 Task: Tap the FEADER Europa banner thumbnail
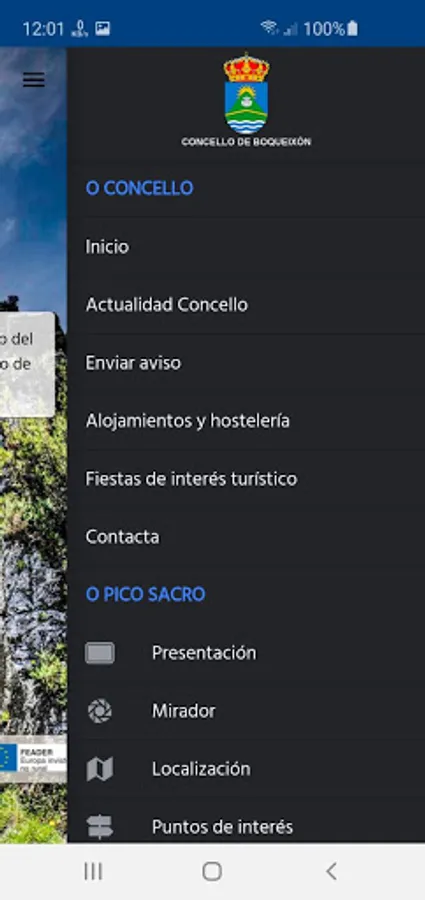point(33,759)
